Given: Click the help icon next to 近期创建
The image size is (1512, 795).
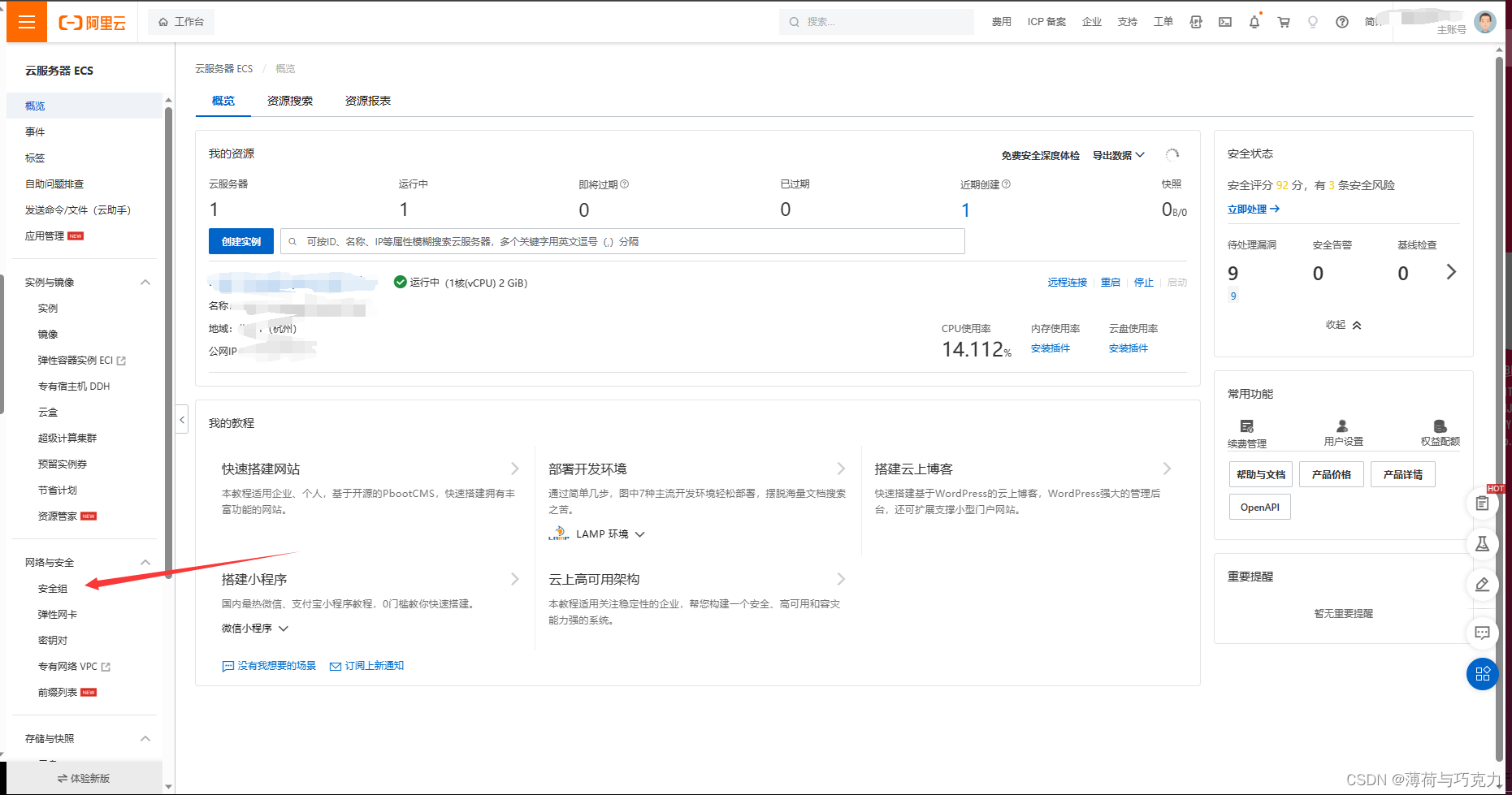Looking at the screenshot, I should tap(1007, 184).
